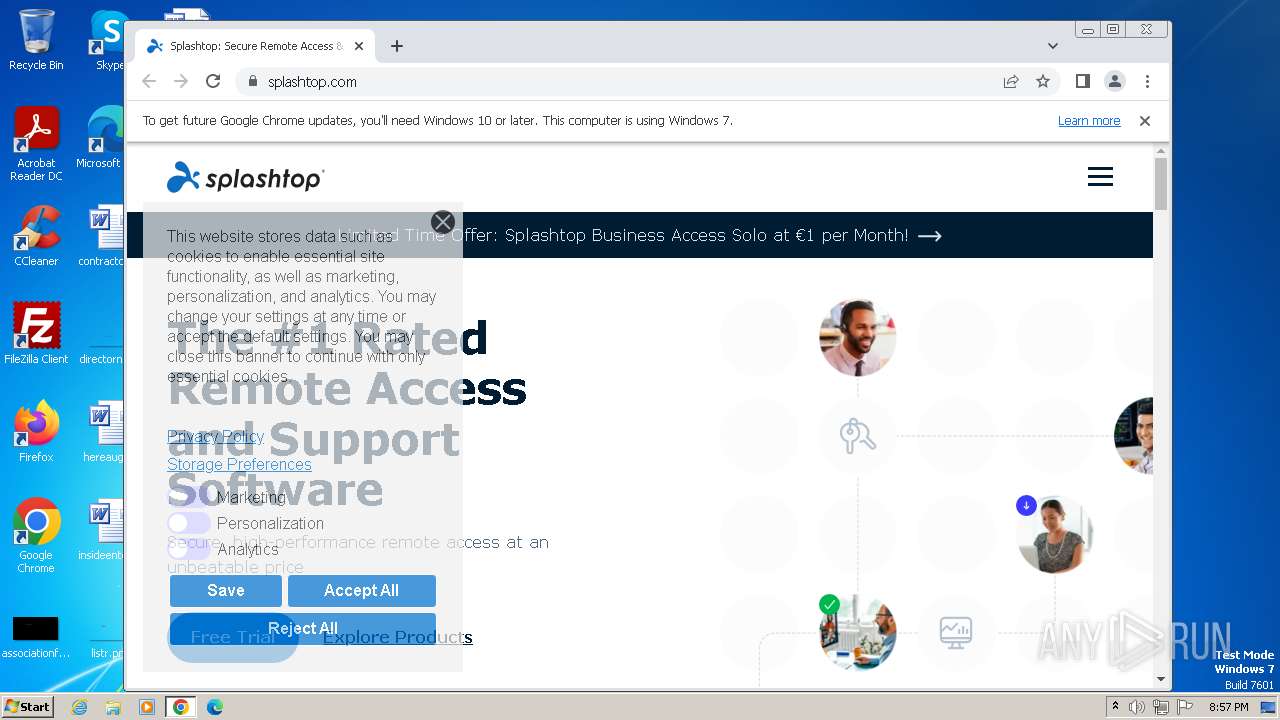Screen dimensions: 1280x720
Task: Close the Splashtop tab
Action: [359, 46]
